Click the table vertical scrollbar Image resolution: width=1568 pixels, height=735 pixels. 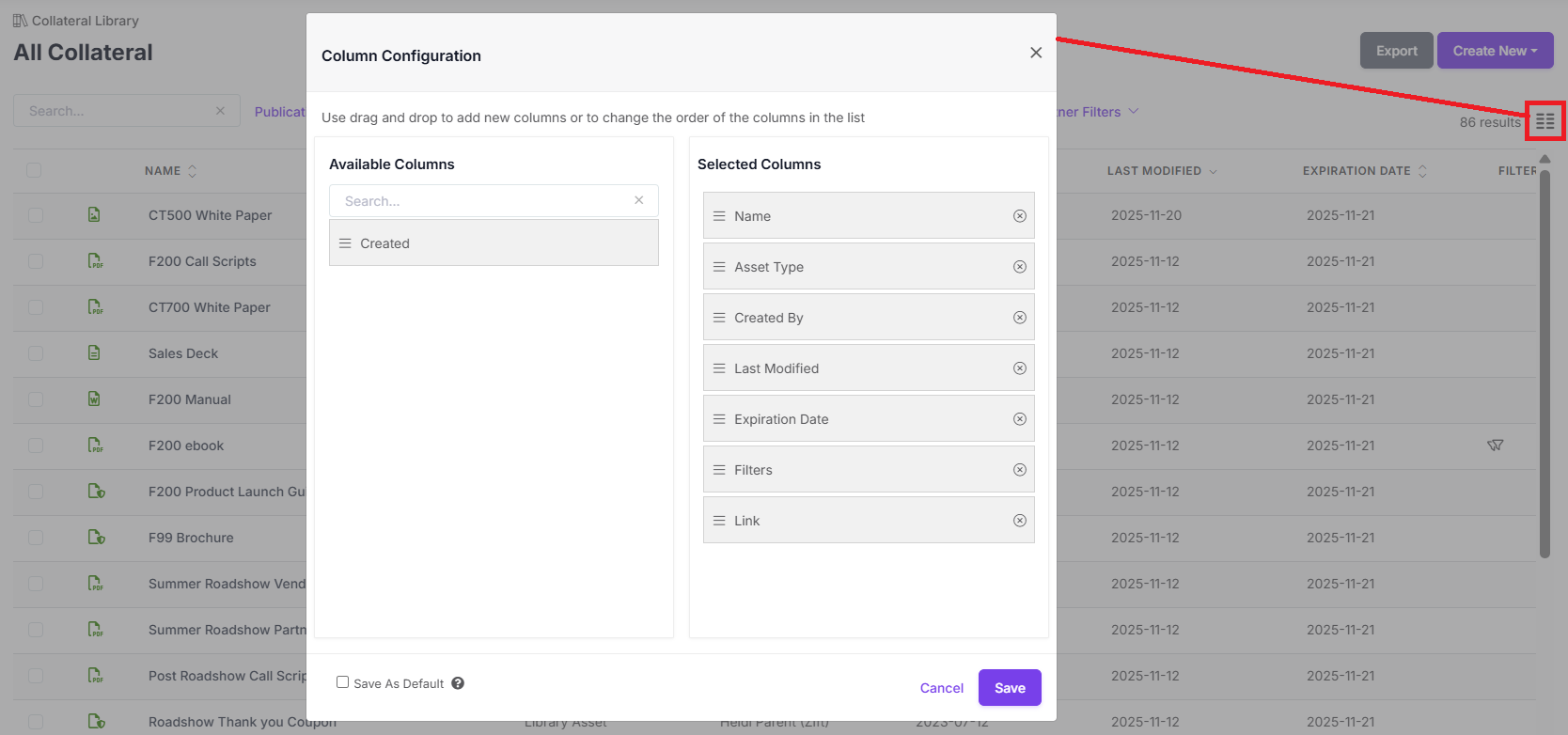(x=1544, y=365)
